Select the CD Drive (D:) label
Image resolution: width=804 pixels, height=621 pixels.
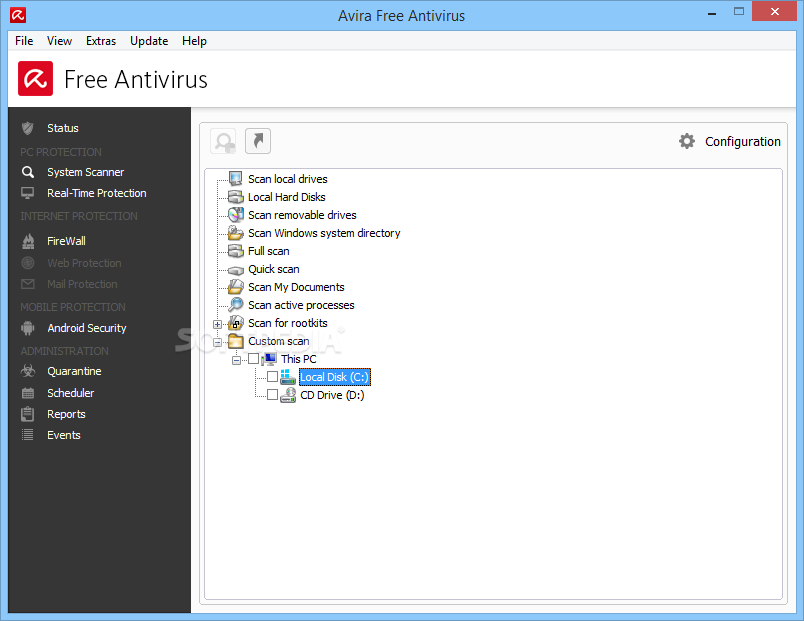pos(332,395)
